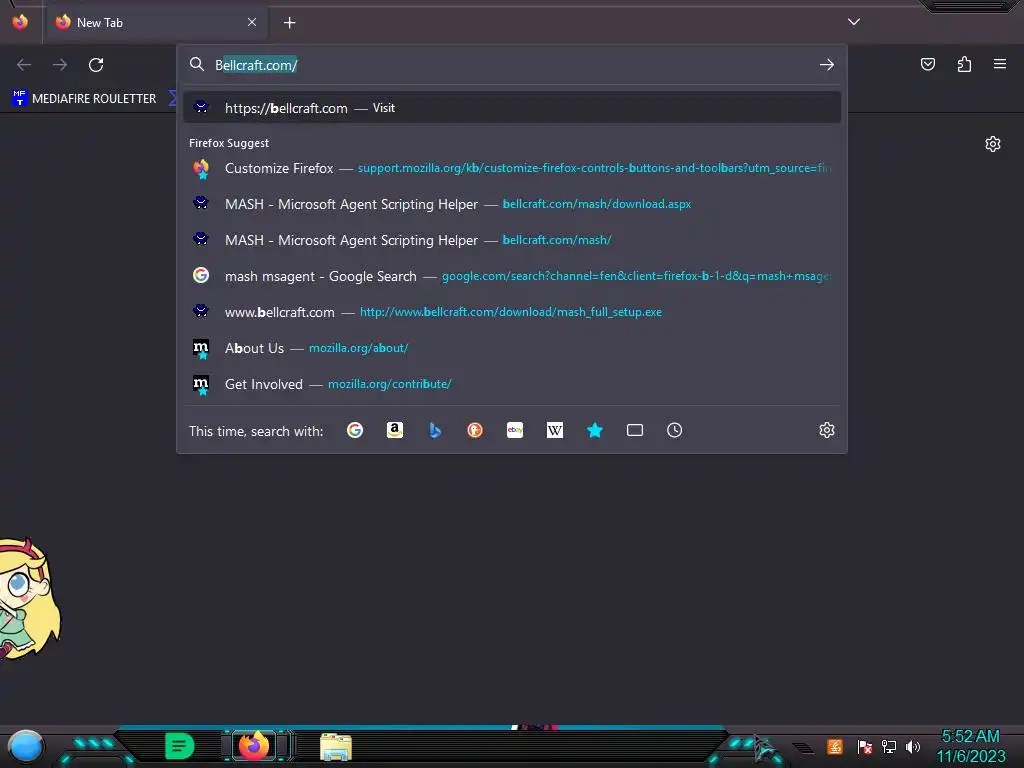Open Save to Pocket button
Image resolution: width=1024 pixels, height=768 pixels.
click(x=927, y=64)
